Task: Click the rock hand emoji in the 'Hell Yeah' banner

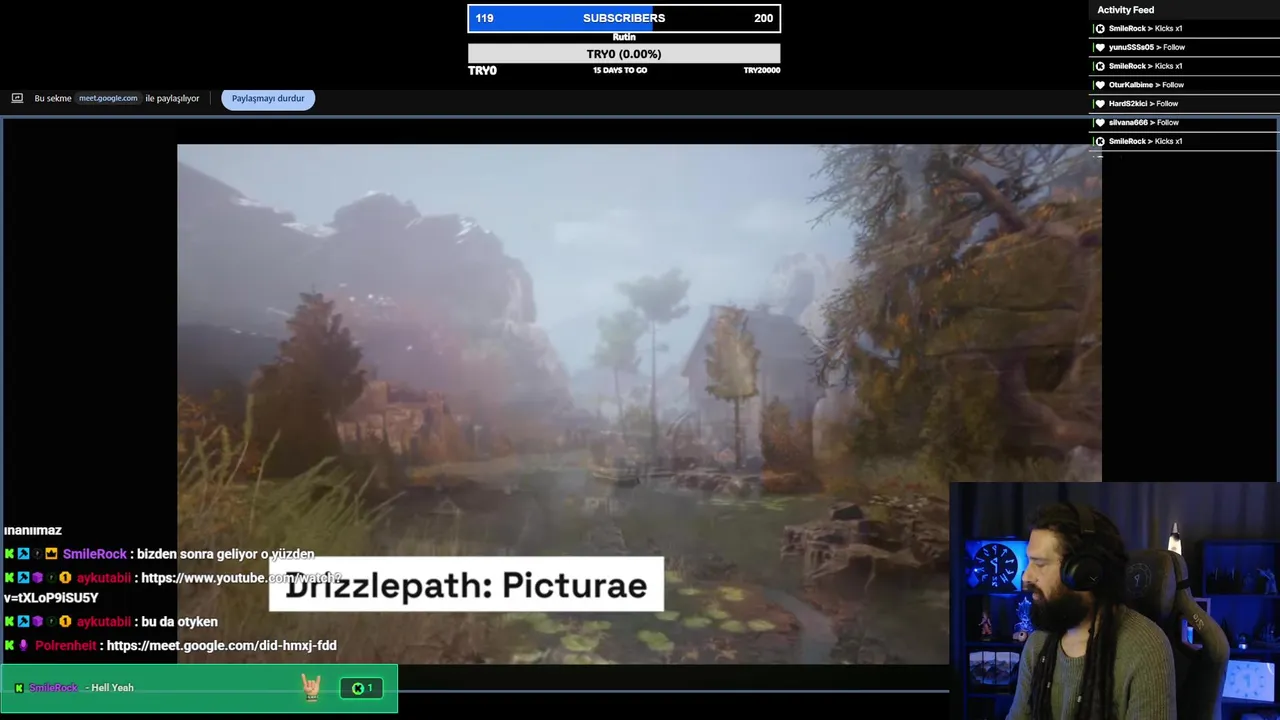Action: coord(311,687)
